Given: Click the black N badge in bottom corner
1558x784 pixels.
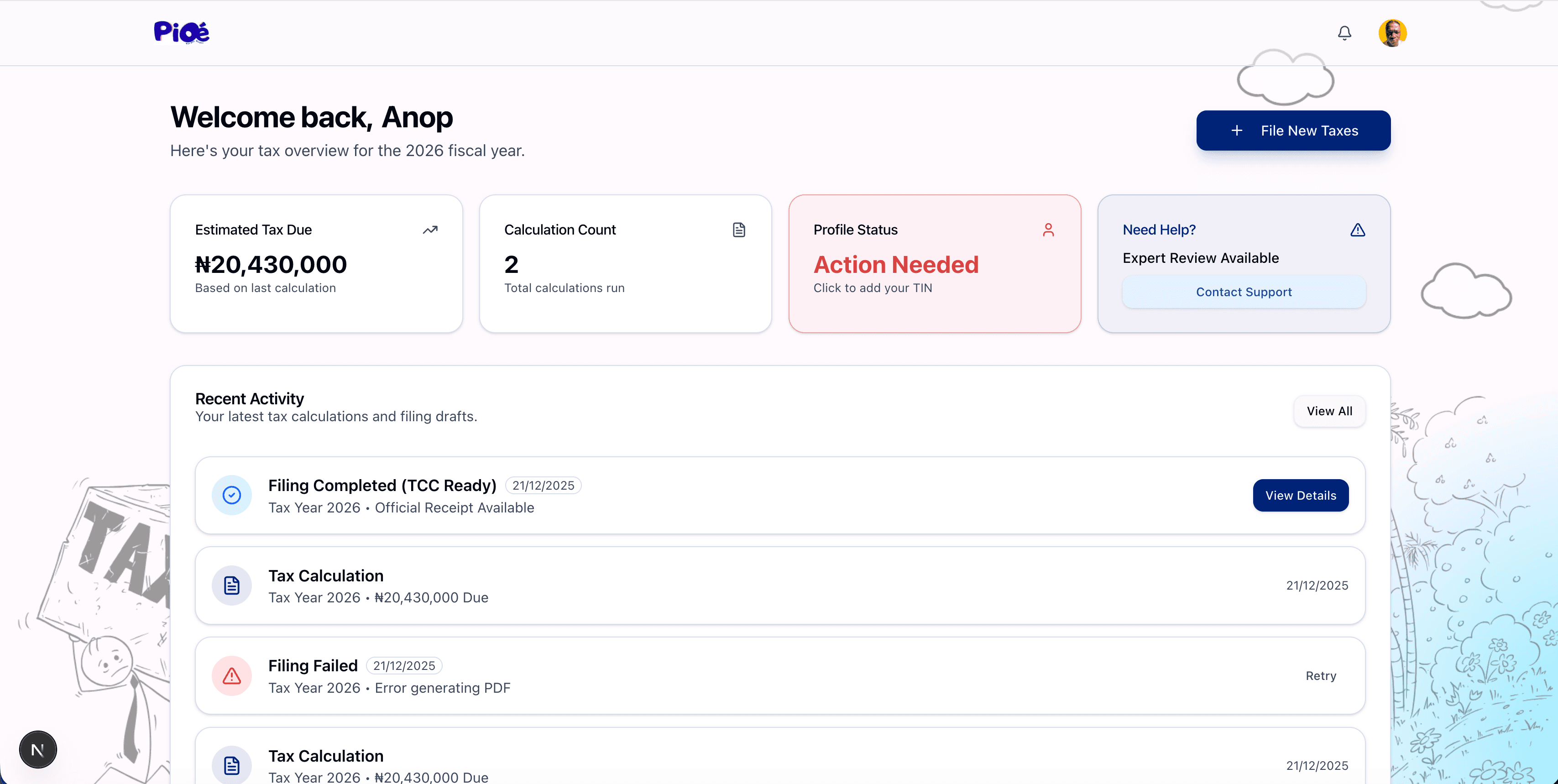Looking at the screenshot, I should coord(37,749).
